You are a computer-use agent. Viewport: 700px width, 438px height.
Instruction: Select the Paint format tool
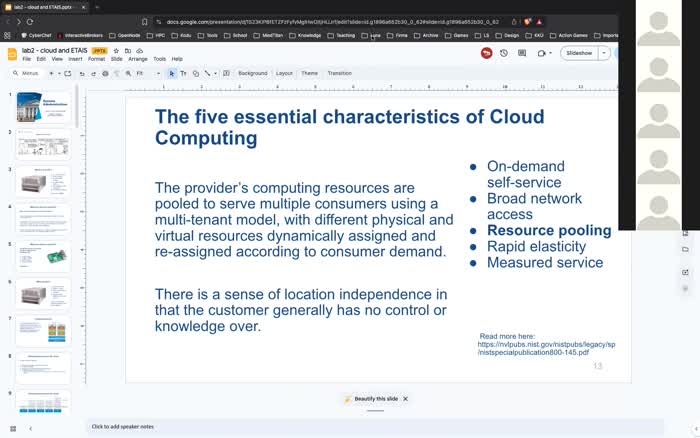(x=117, y=74)
